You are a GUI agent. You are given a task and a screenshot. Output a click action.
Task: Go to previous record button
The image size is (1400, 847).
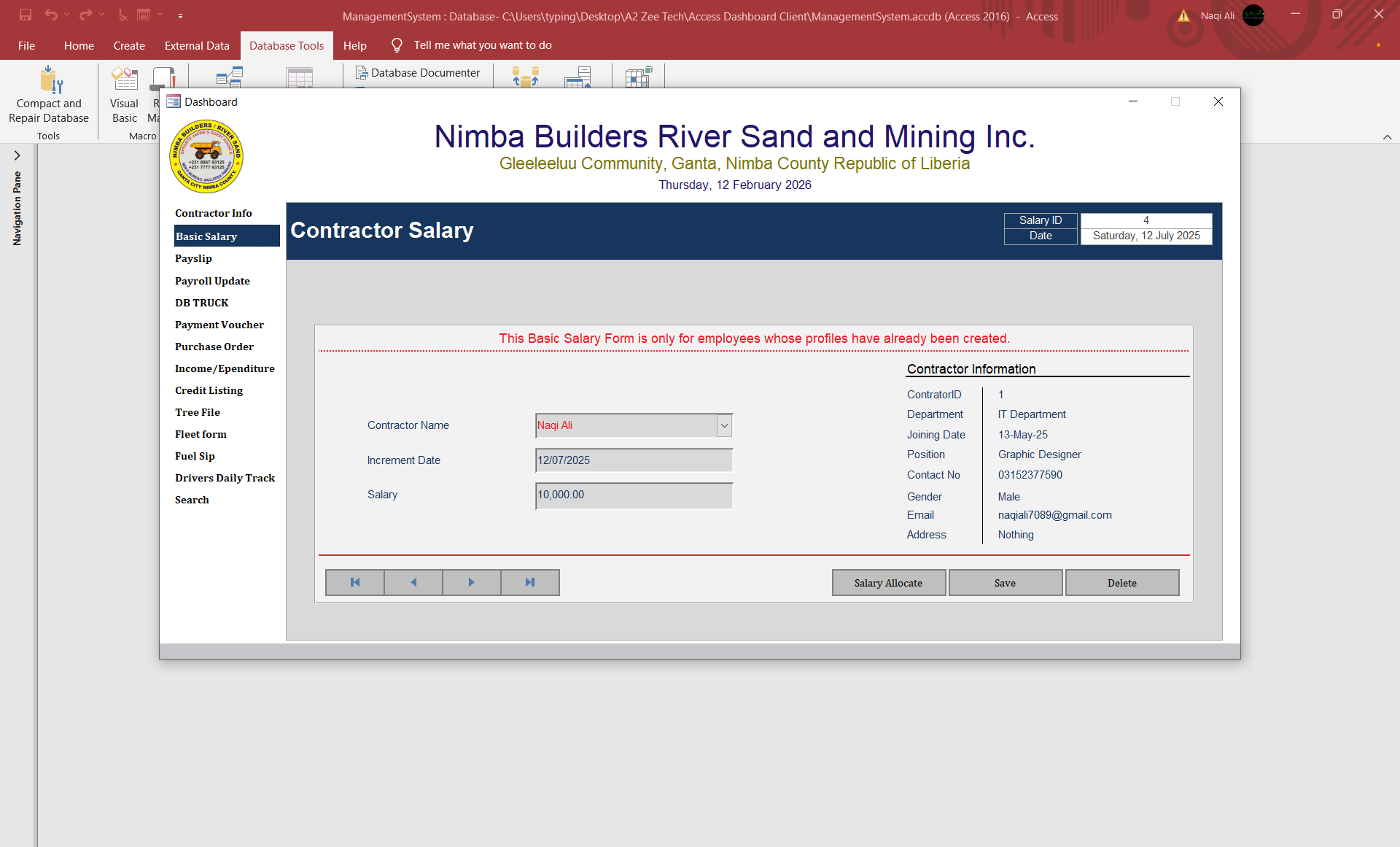point(413,582)
